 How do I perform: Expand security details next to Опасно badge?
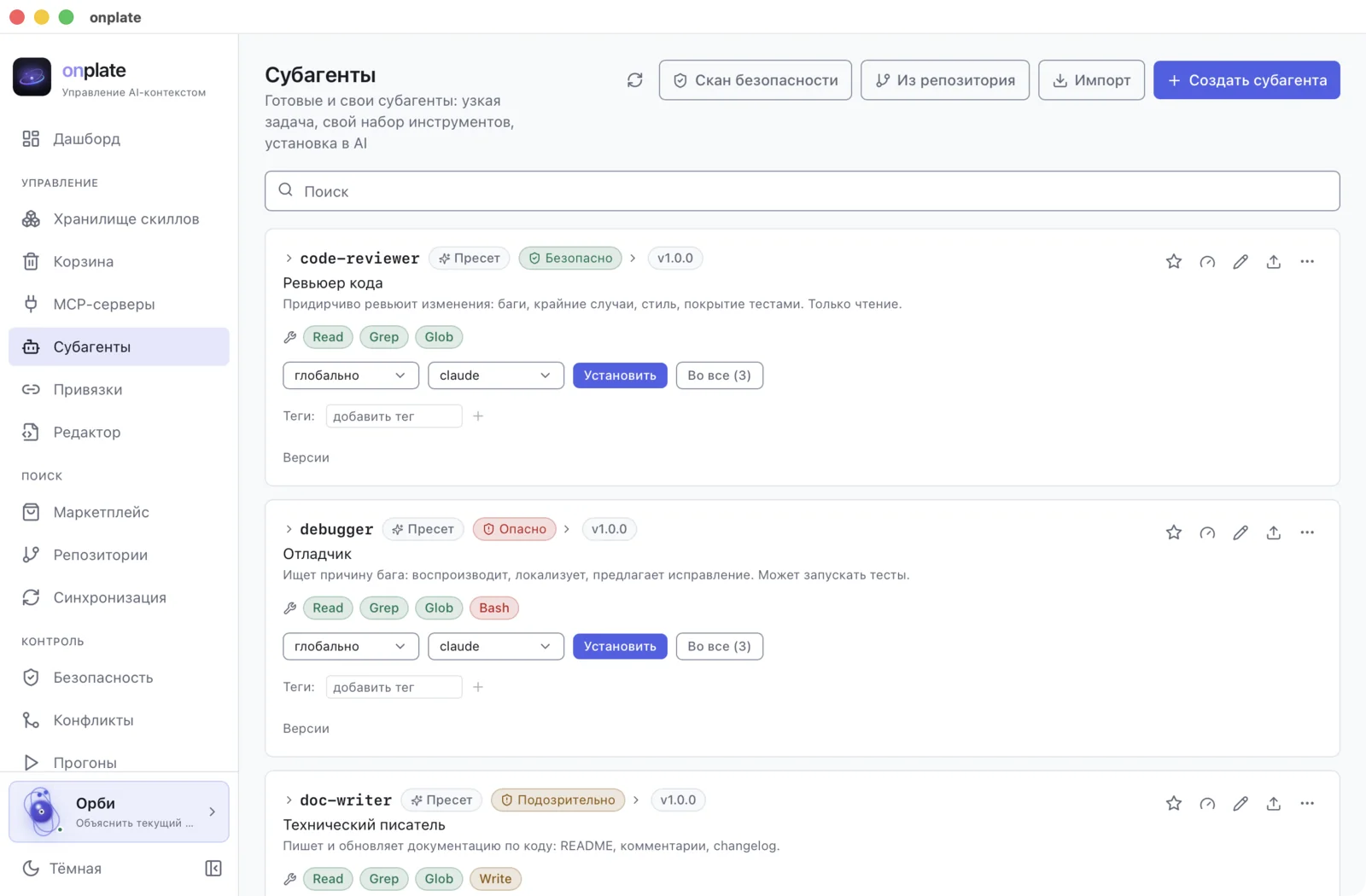pos(567,529)
